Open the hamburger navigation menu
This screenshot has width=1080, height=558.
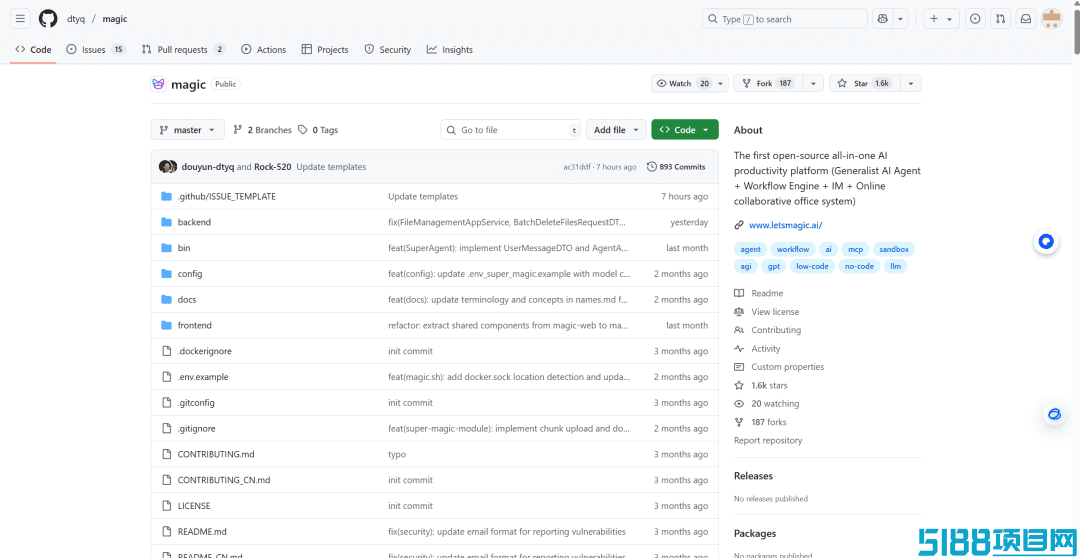tap(21, 19)
